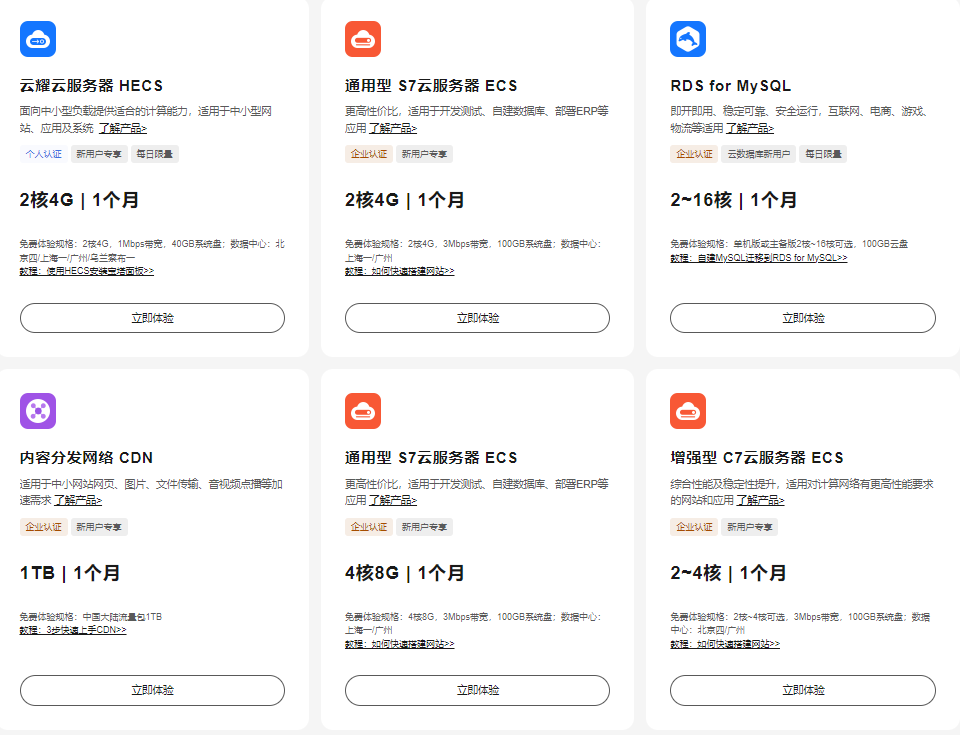Click 立即体验 on the 4核8G 通用型 S7 ECS card
Screen dimensions: 960x735
(478, 690)
